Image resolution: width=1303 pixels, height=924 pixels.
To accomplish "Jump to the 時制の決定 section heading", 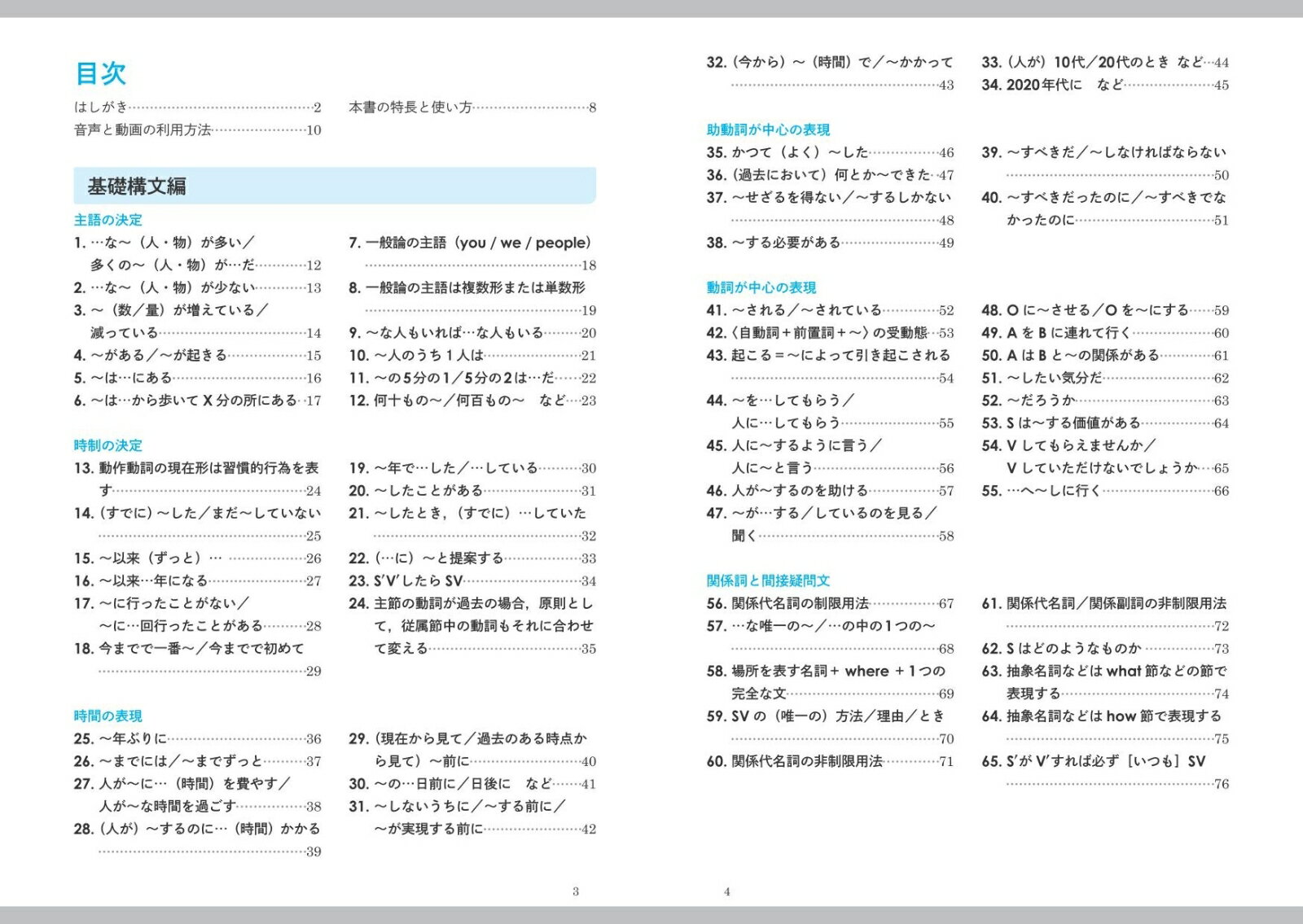I will pos(107,445).
